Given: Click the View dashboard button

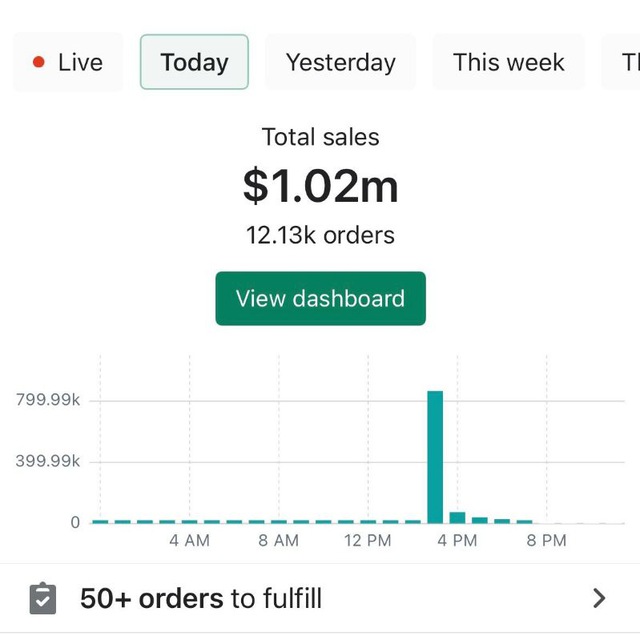Looking at the screenshot, I should click(320, 298).
